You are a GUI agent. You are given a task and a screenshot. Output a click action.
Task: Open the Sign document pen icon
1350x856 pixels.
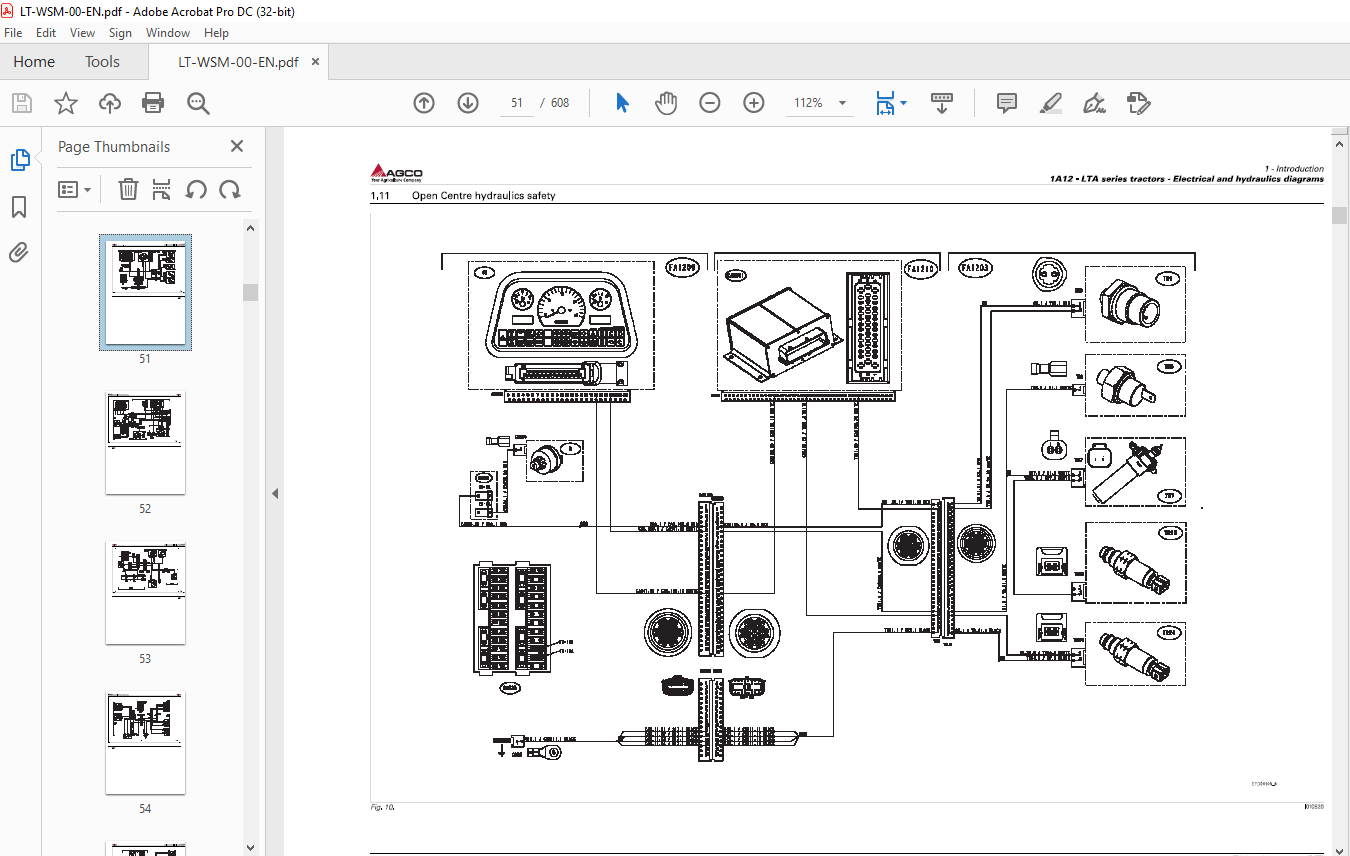[1094, 103]
